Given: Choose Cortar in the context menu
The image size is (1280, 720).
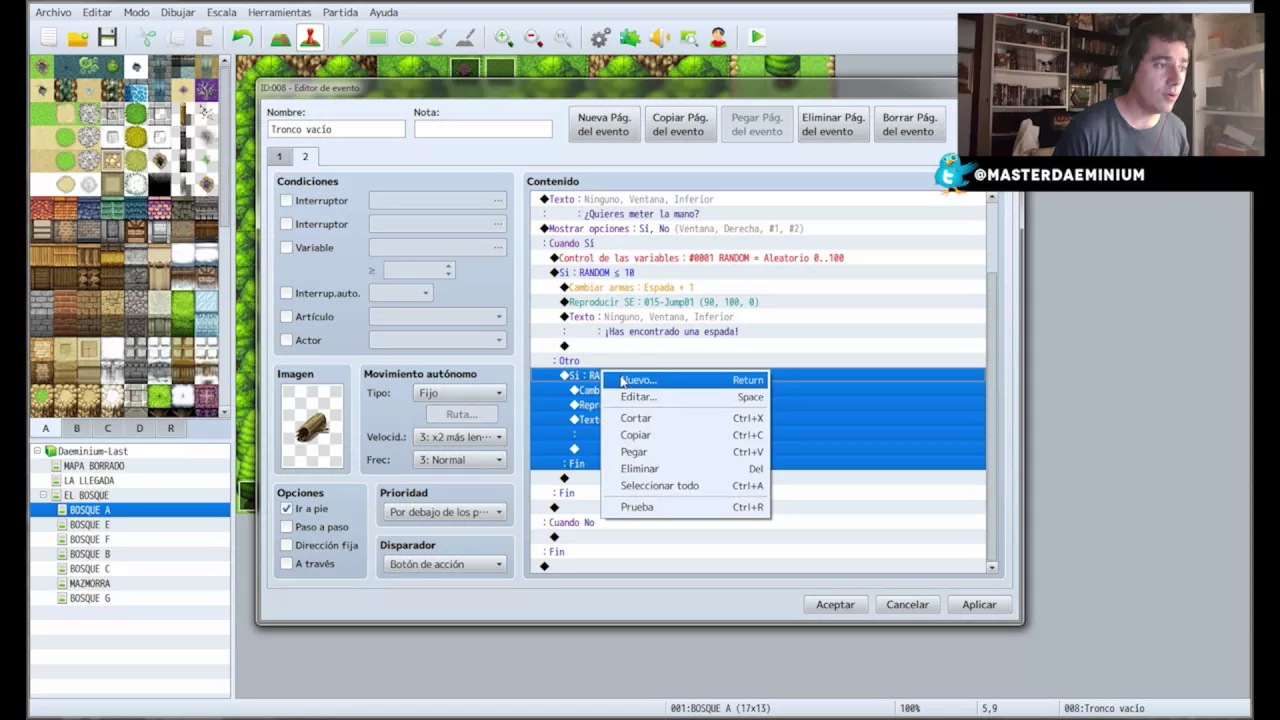Looking at the screenshot, I should 685,418.
